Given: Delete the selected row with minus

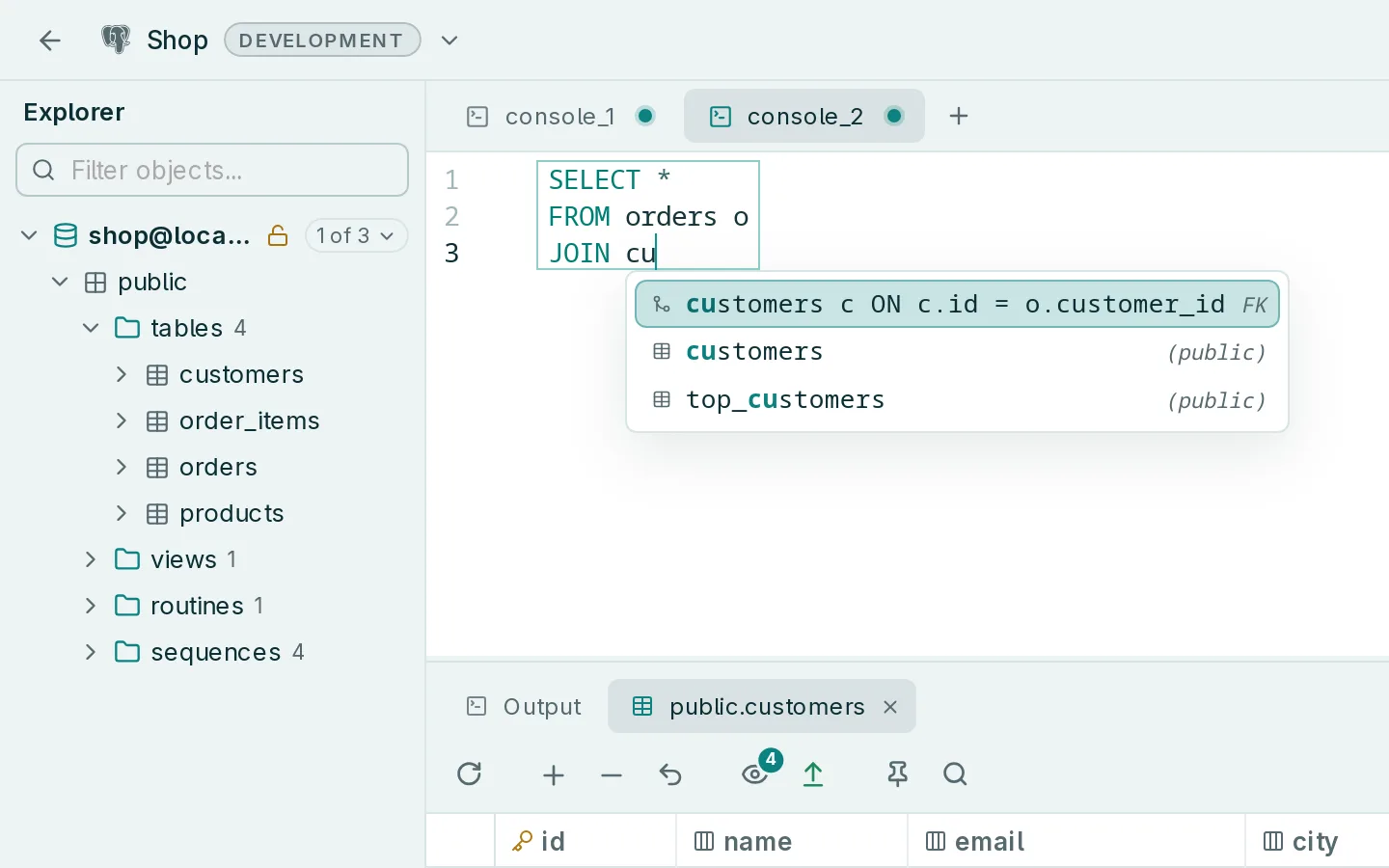Looking at the screenshot, I should (612, 774).
